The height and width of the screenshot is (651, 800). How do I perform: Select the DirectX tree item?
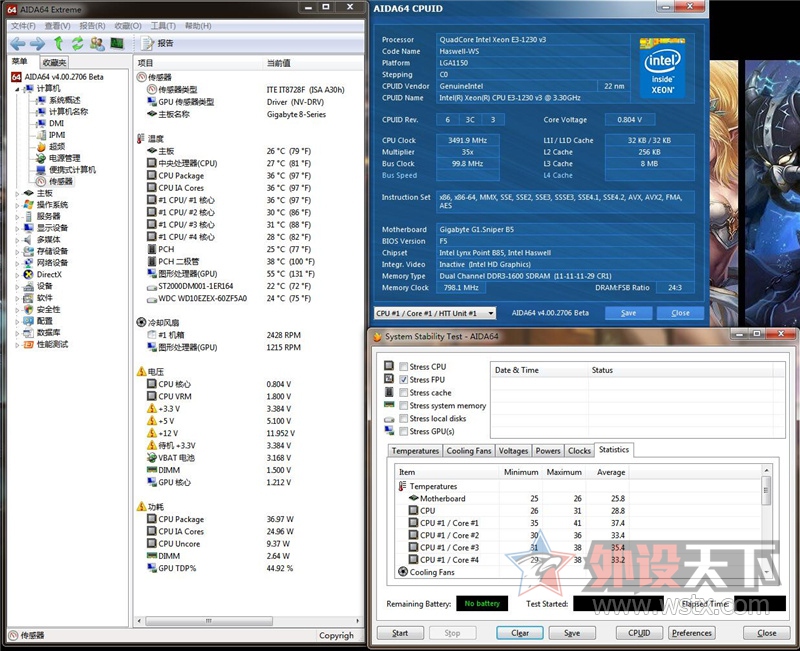click(x=49, y=274)
